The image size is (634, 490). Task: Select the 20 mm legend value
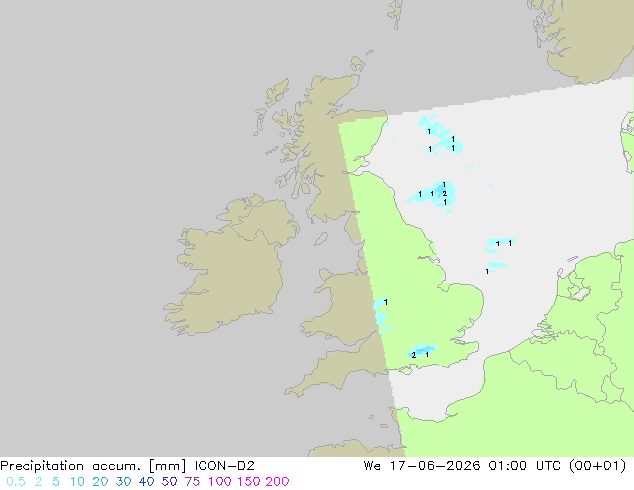point(100,482)
